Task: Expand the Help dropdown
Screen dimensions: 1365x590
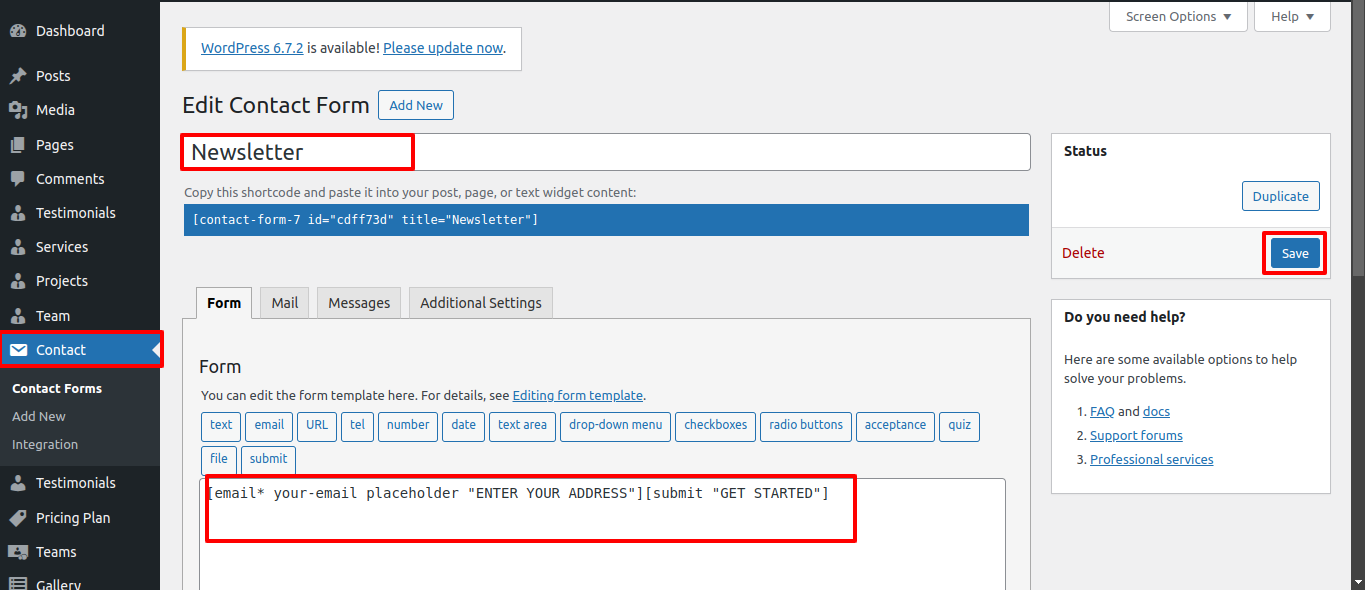Action: (1291, 16)
